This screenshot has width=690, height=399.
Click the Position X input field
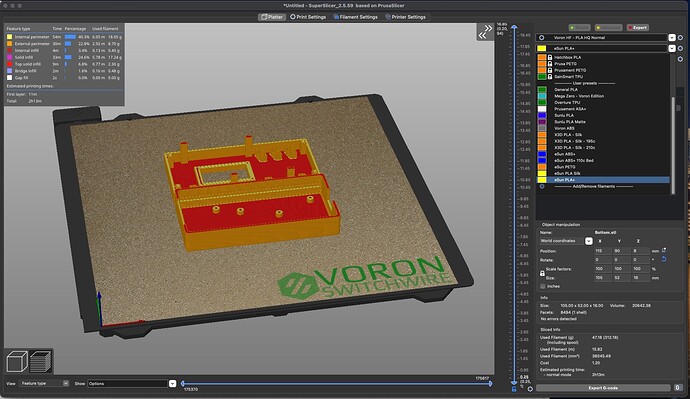[x=602, y=251]
